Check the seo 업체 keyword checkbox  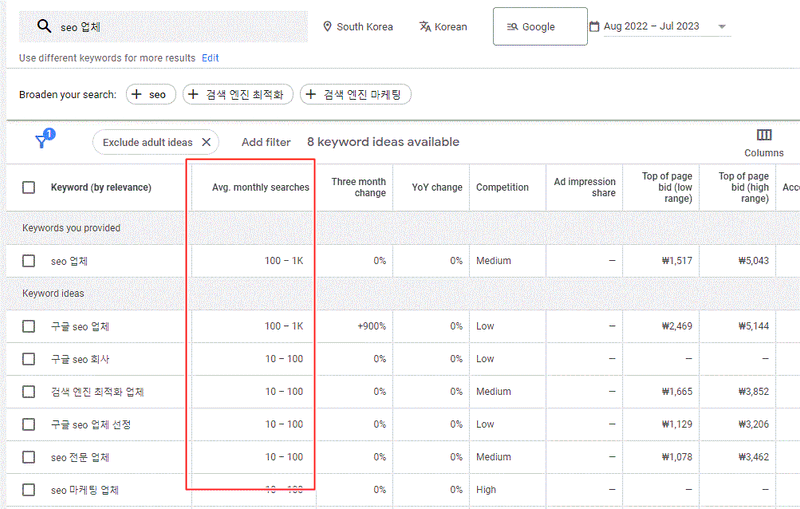(x=29, y=261)
